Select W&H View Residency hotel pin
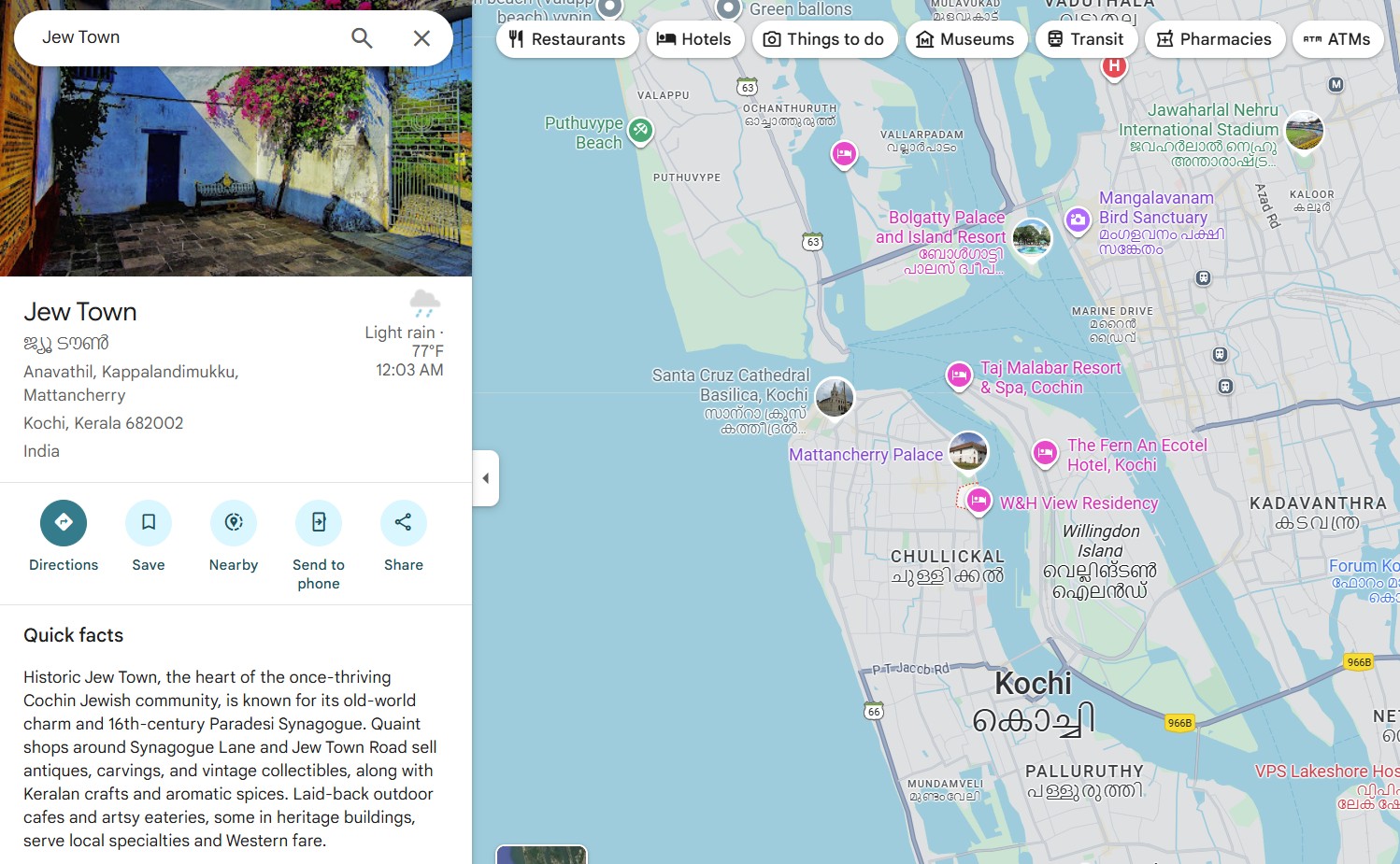 pyautogui.click(x=979, y=501)
